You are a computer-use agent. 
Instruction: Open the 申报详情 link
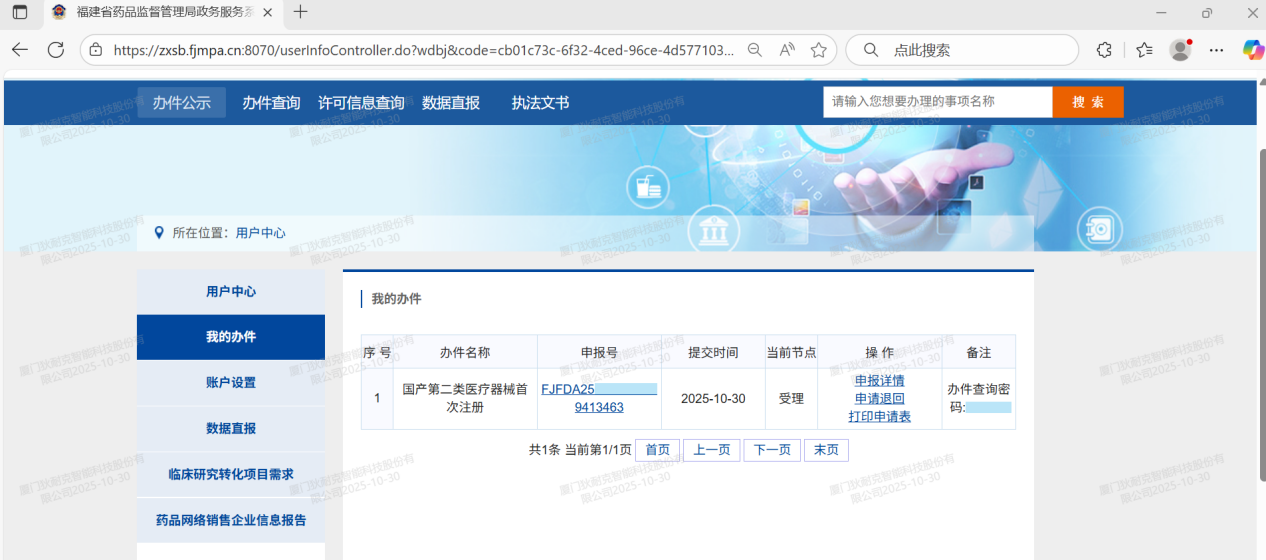879,381
